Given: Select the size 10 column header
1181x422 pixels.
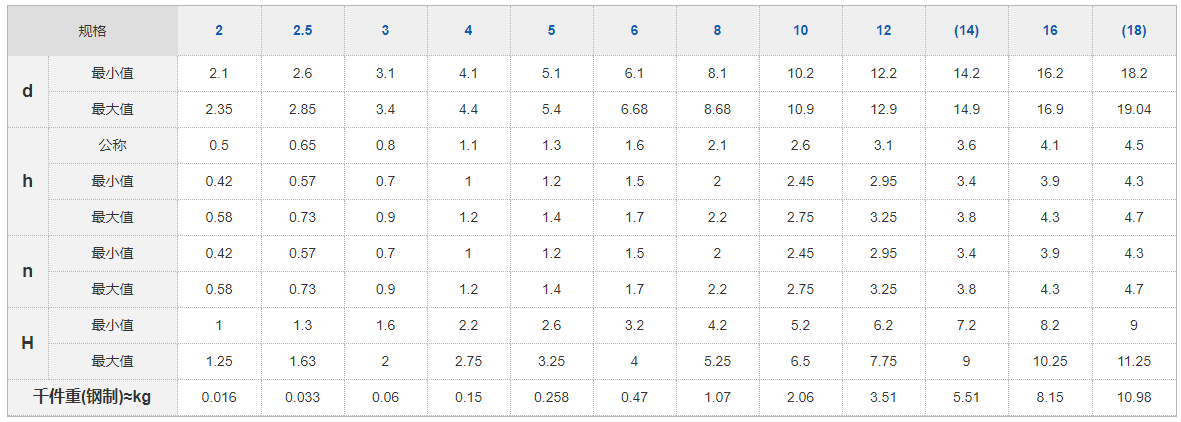Looking at the screenshot, I should (x=800, y=31).
